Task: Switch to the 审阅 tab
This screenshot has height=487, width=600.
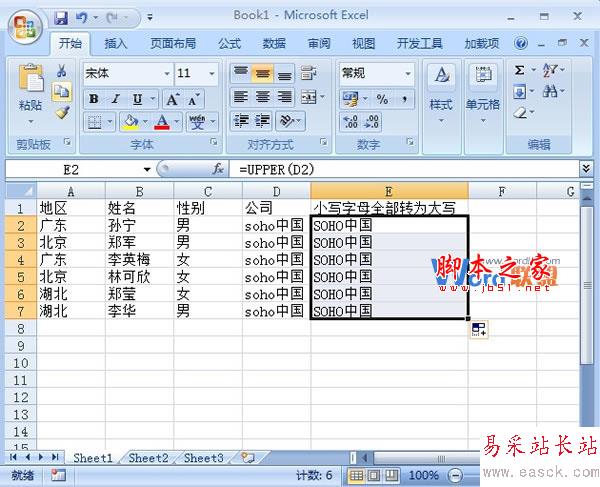Action: pos(318,44)
